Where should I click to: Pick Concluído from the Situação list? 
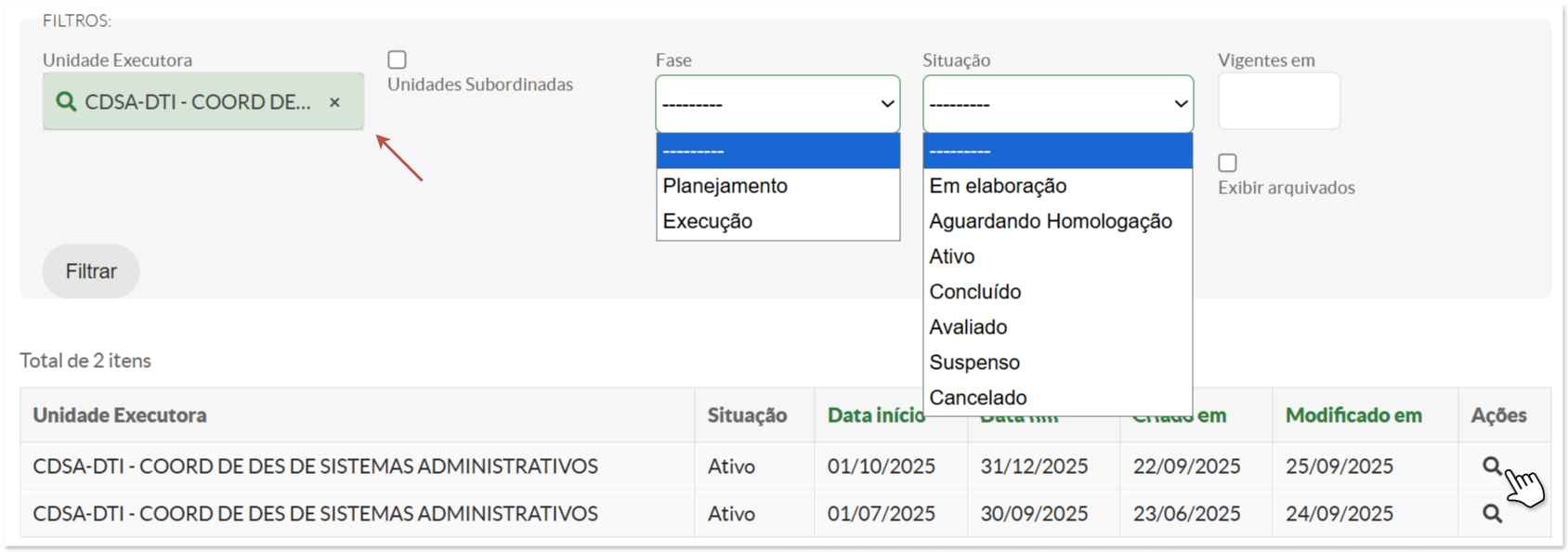click(x=975, y=292)
